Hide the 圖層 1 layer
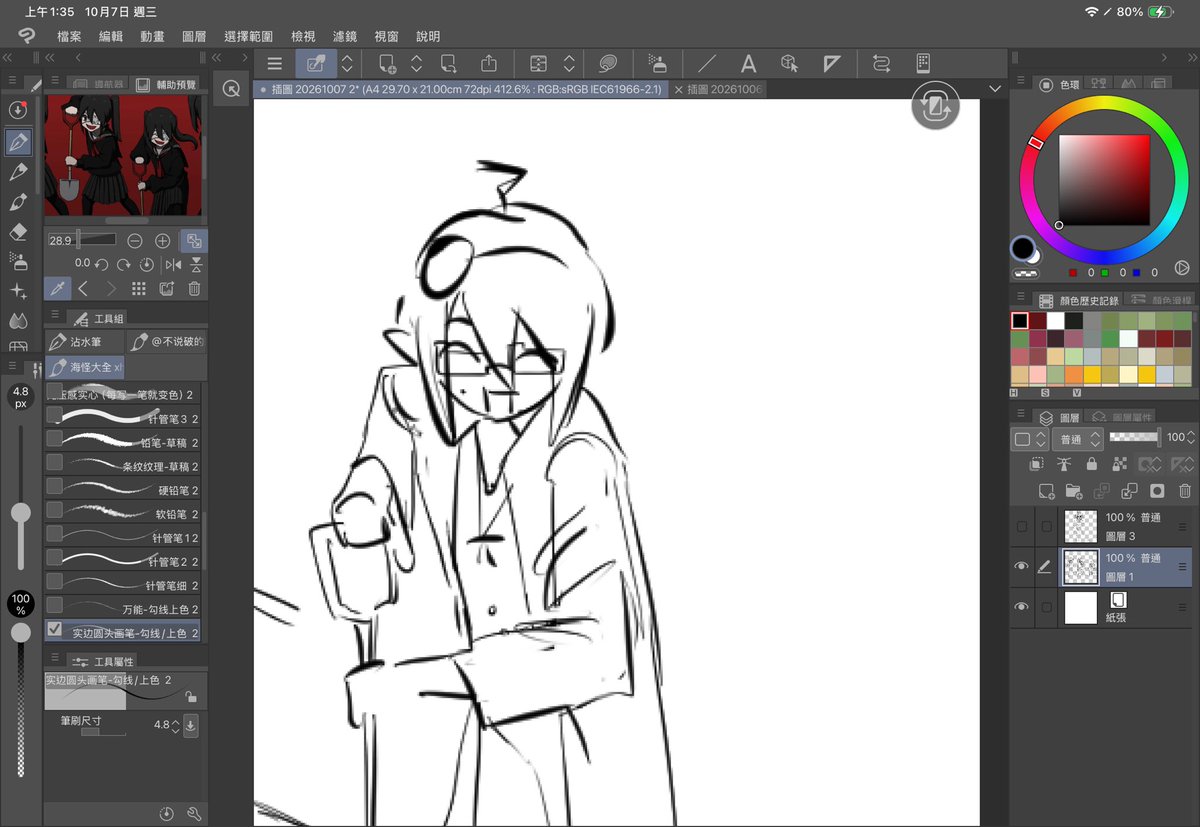Viewport: 1200px width, 827px height. (x=1021, y=567)
